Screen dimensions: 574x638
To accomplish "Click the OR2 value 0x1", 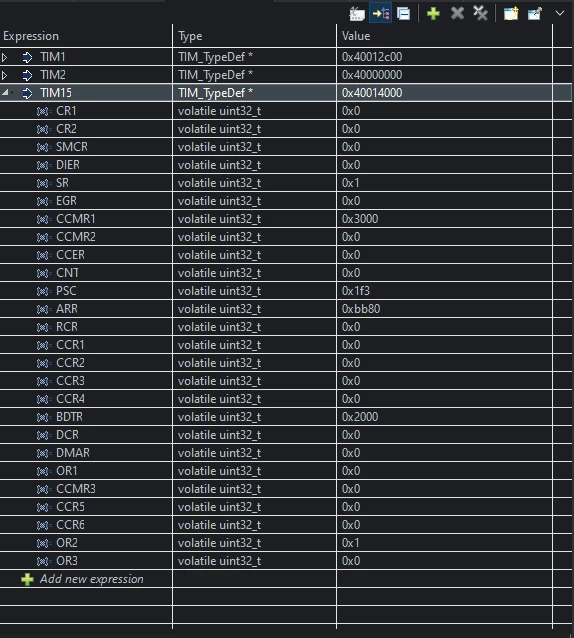I will coord(351,543).
